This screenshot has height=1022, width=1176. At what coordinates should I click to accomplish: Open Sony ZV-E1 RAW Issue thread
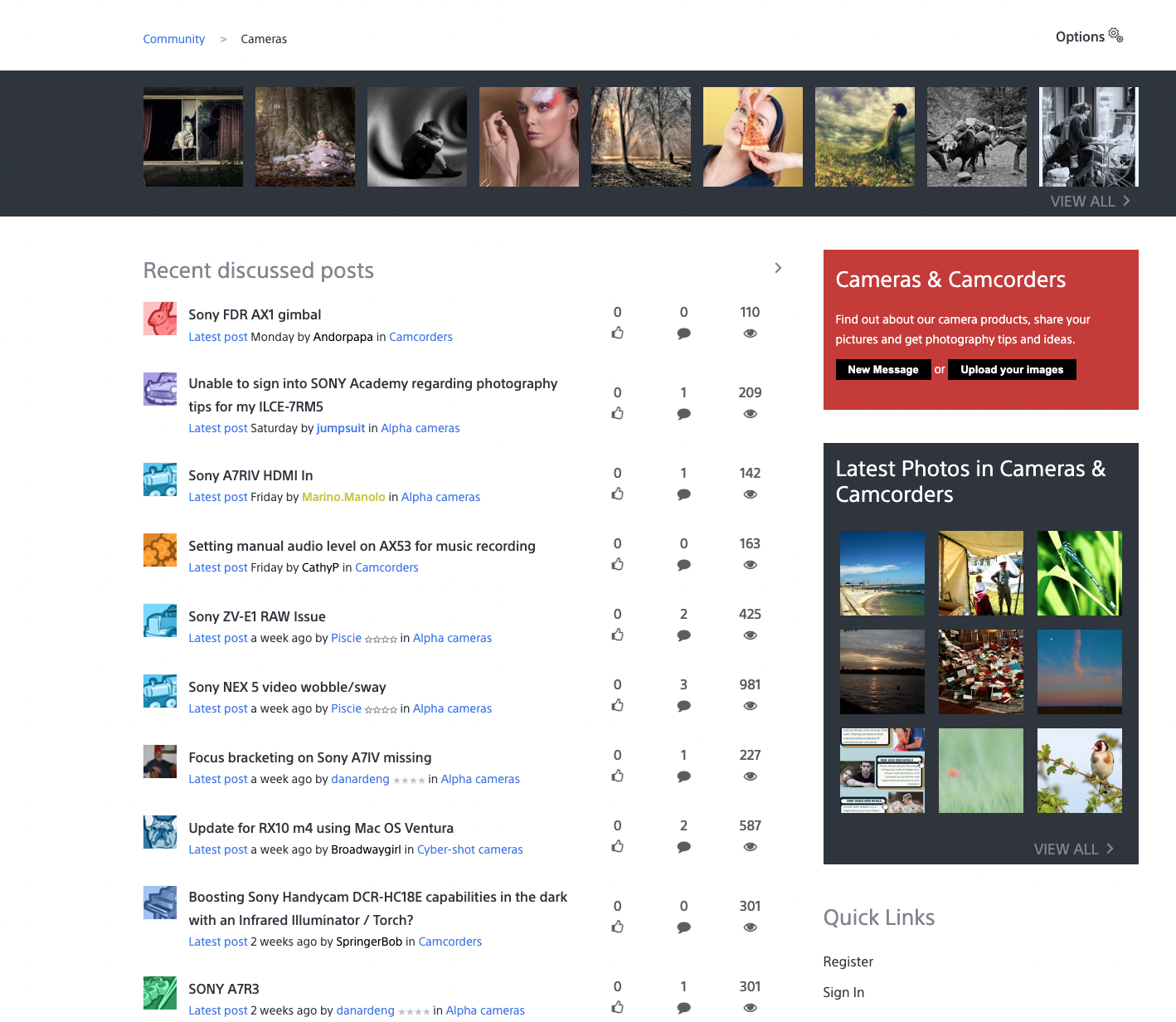pos(257,616)
